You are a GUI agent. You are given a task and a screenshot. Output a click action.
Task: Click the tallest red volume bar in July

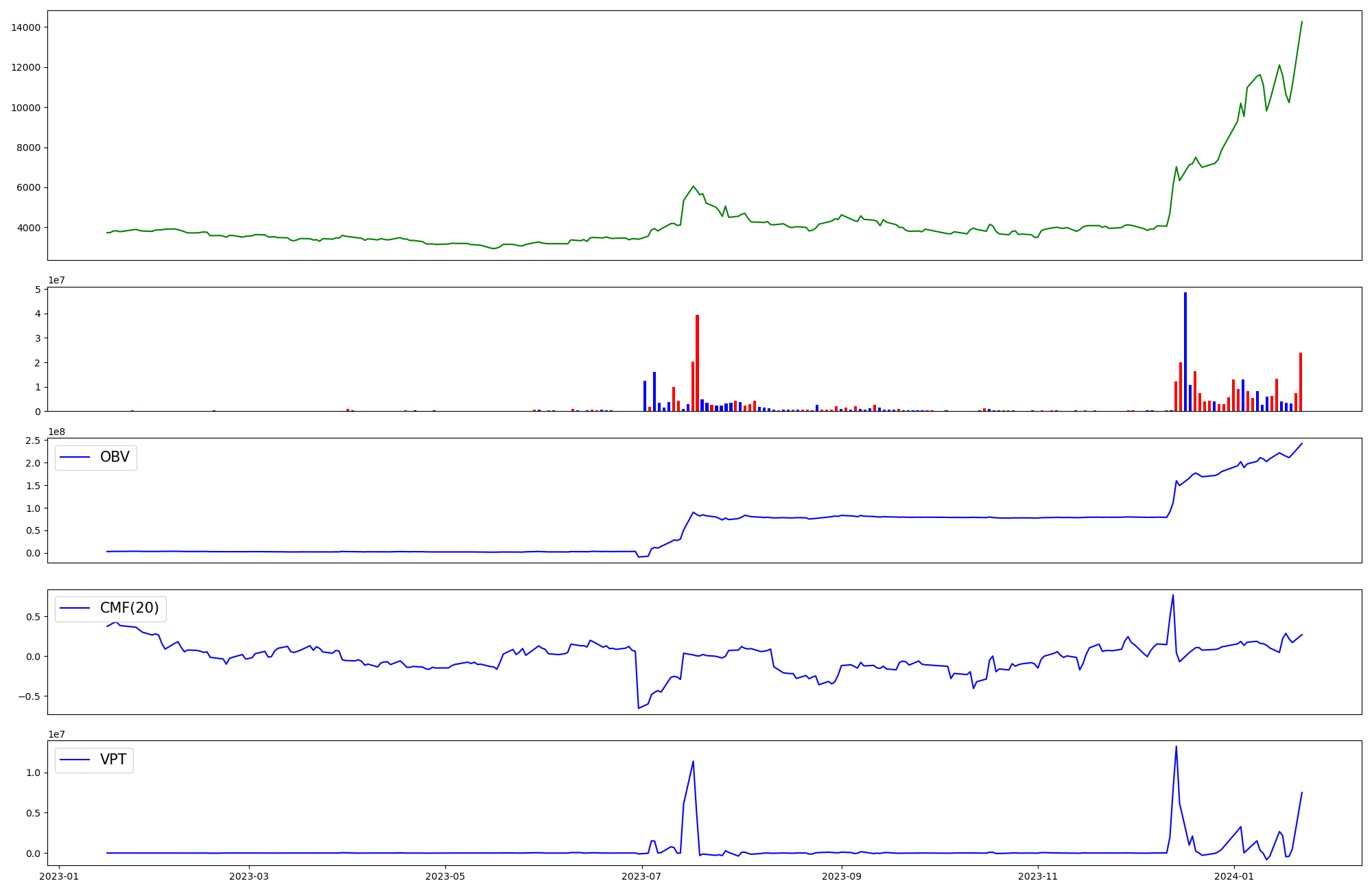click(x=697, y=362)
